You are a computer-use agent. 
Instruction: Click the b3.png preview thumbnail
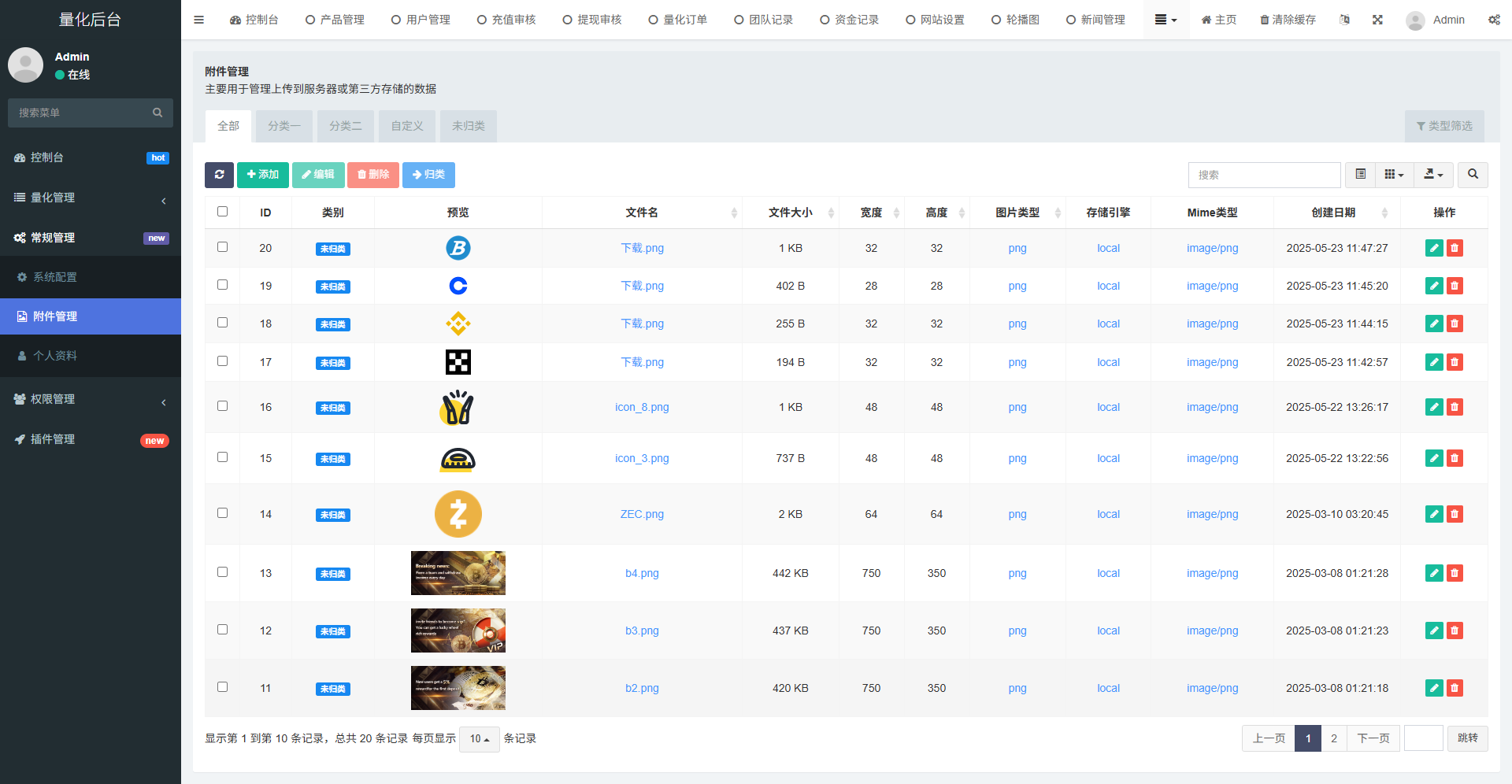pos(458,631)
